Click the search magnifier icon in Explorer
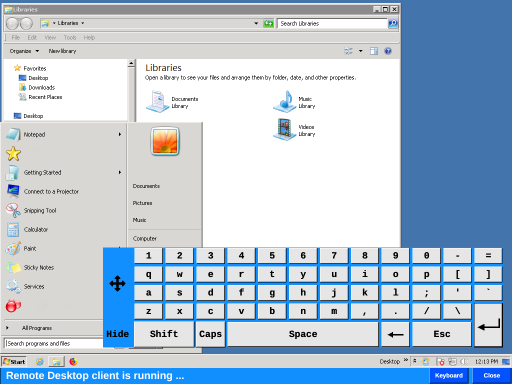 393,23
